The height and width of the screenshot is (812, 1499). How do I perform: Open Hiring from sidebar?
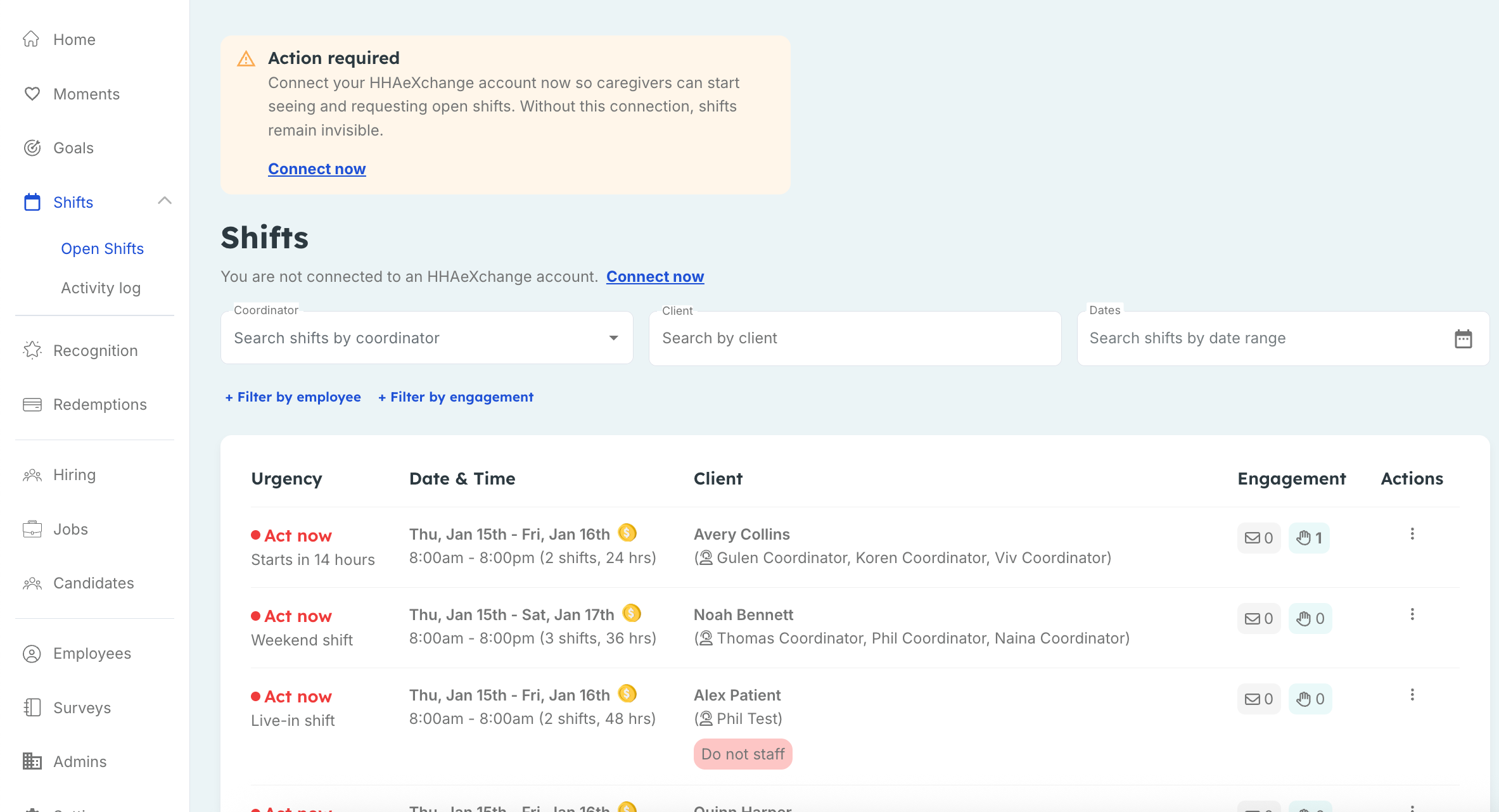pyautogui.click(x=74, y=475)
